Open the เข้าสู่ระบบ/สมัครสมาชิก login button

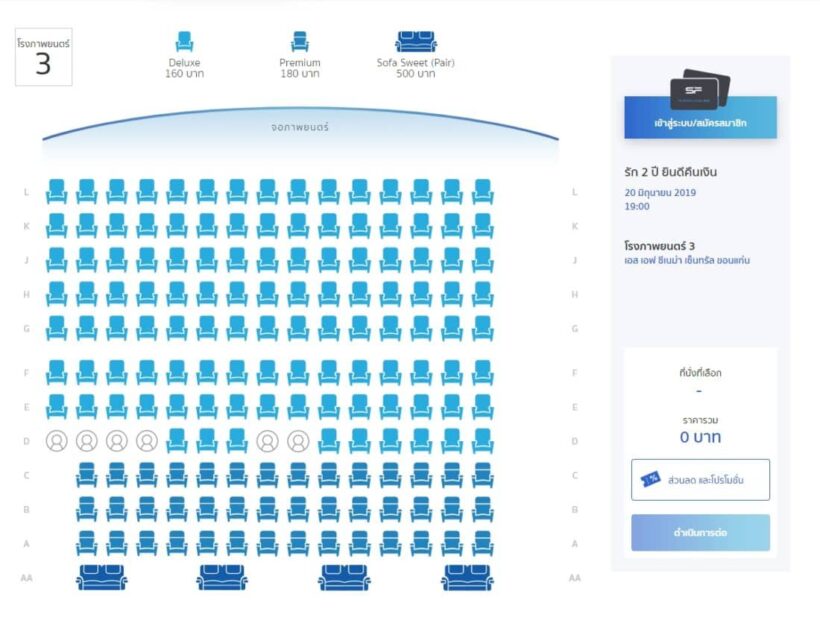(700, 125)
